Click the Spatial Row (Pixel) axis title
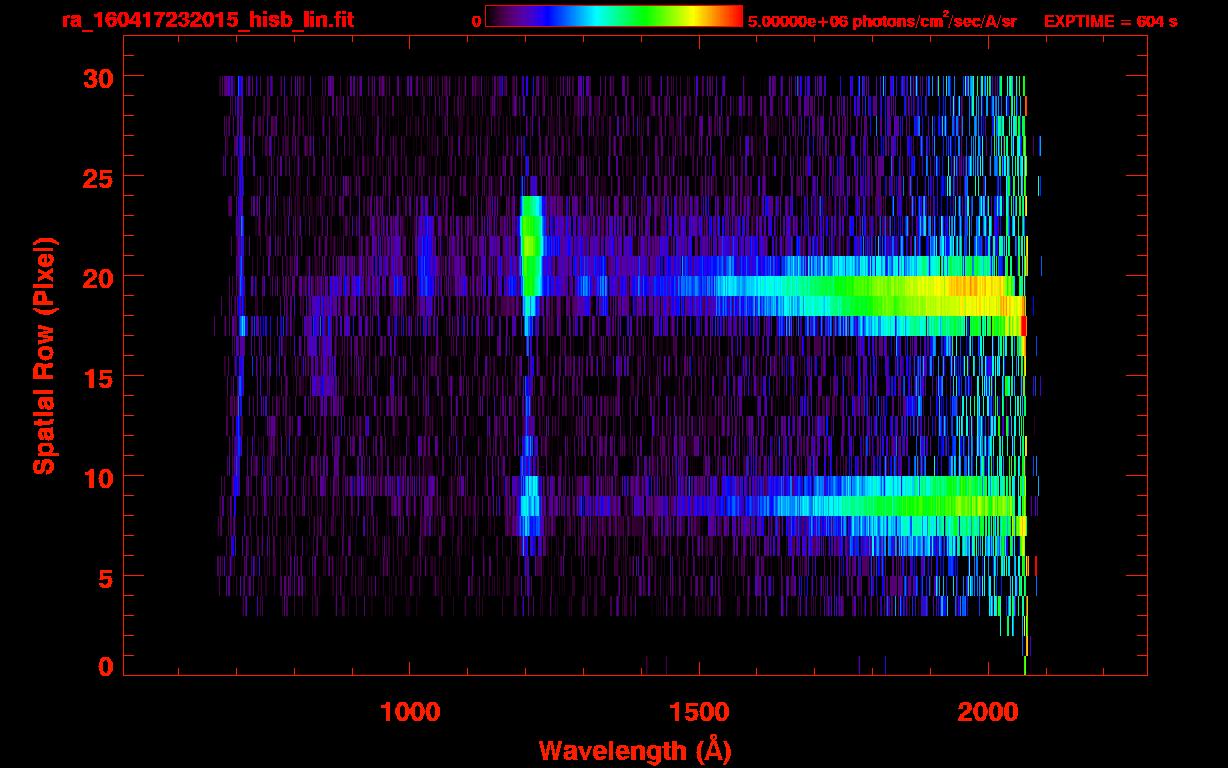This screenshot has width=1228, height=768. [44, 356]
